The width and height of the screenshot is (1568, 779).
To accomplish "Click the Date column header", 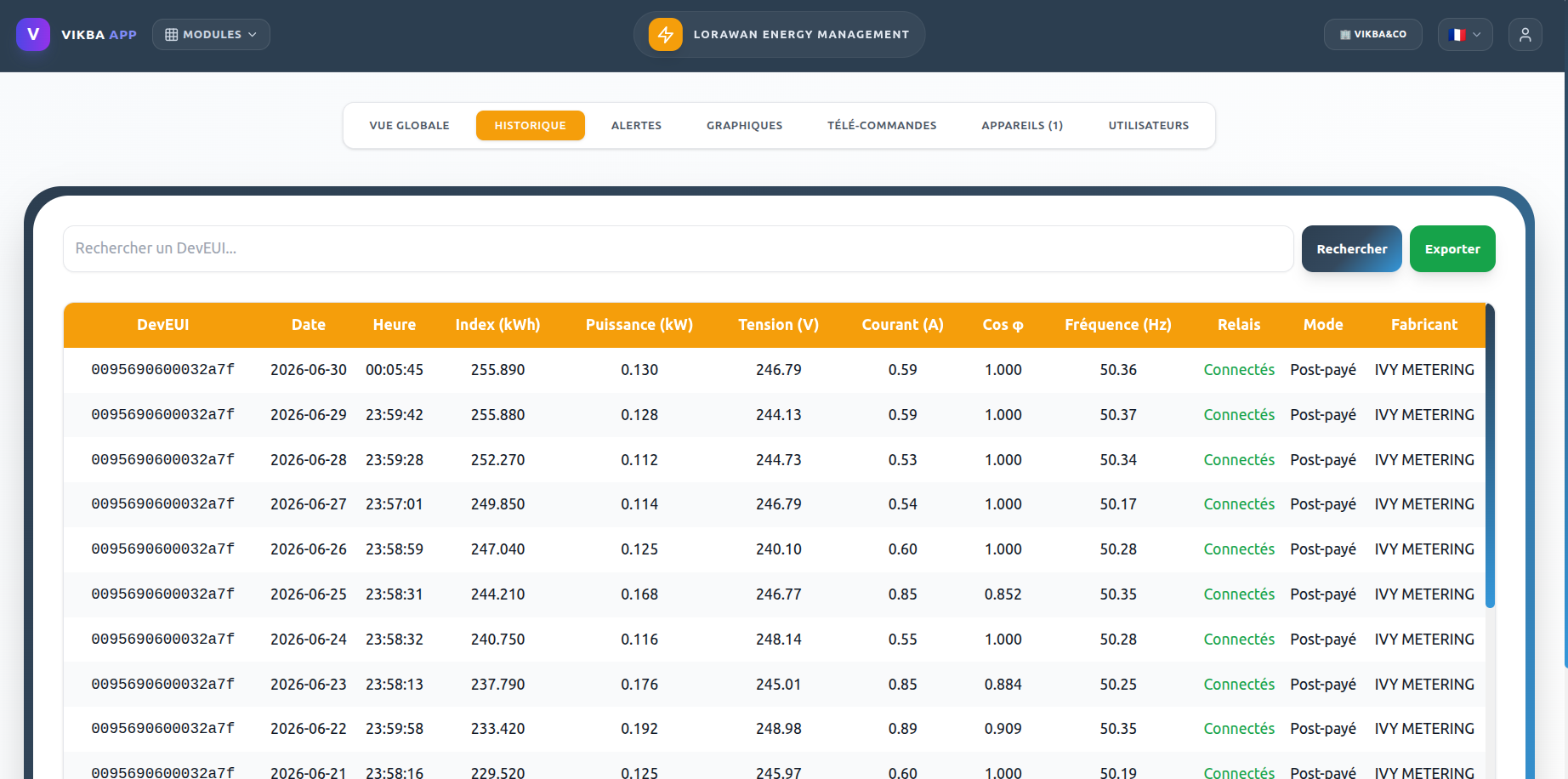I will click(309, 325).
